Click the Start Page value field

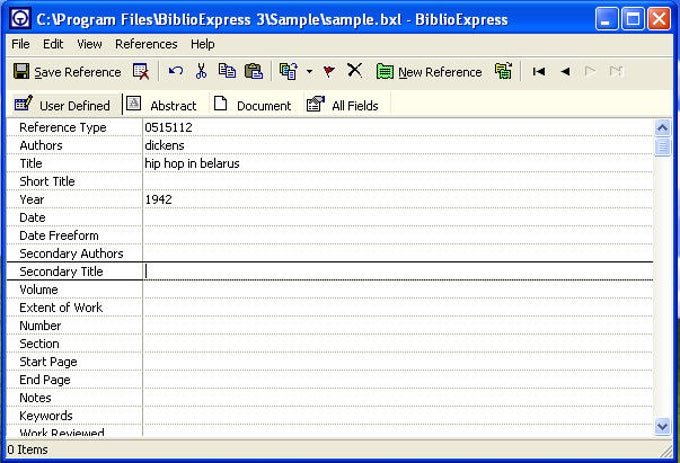point(398,362)
